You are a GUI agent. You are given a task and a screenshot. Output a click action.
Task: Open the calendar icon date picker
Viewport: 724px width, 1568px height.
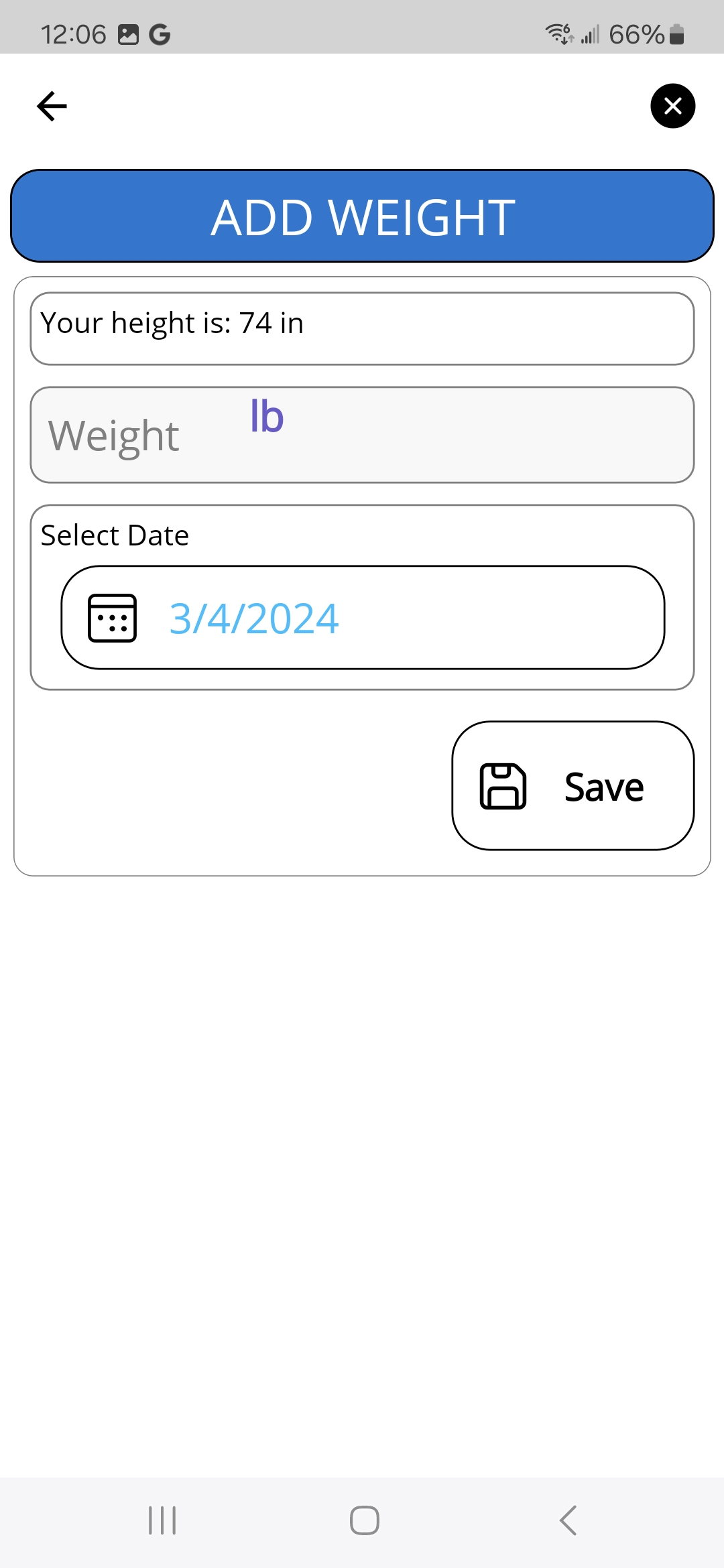pyautogui.click(x=113, y=618)
